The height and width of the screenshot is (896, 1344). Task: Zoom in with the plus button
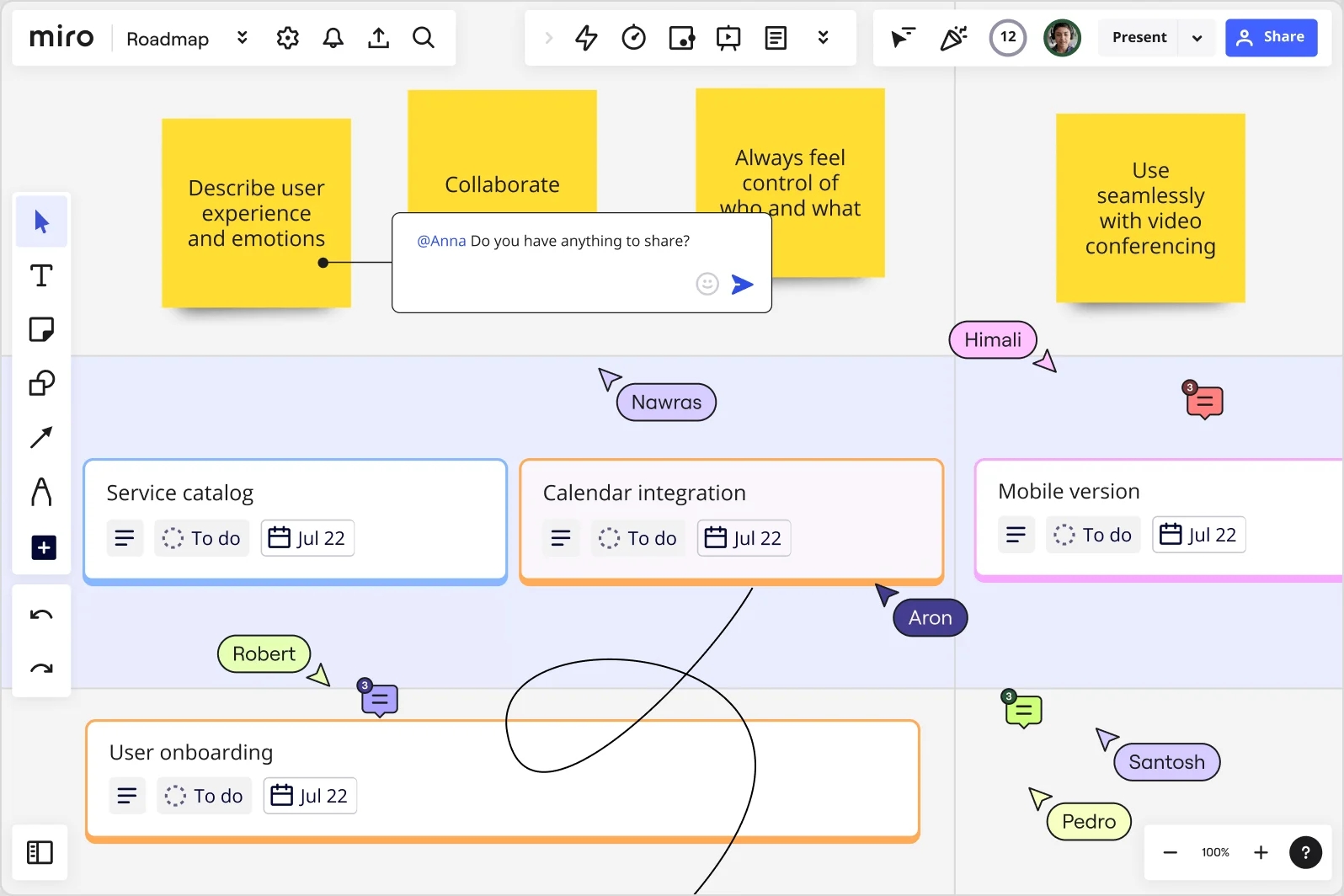(1261, 852)
